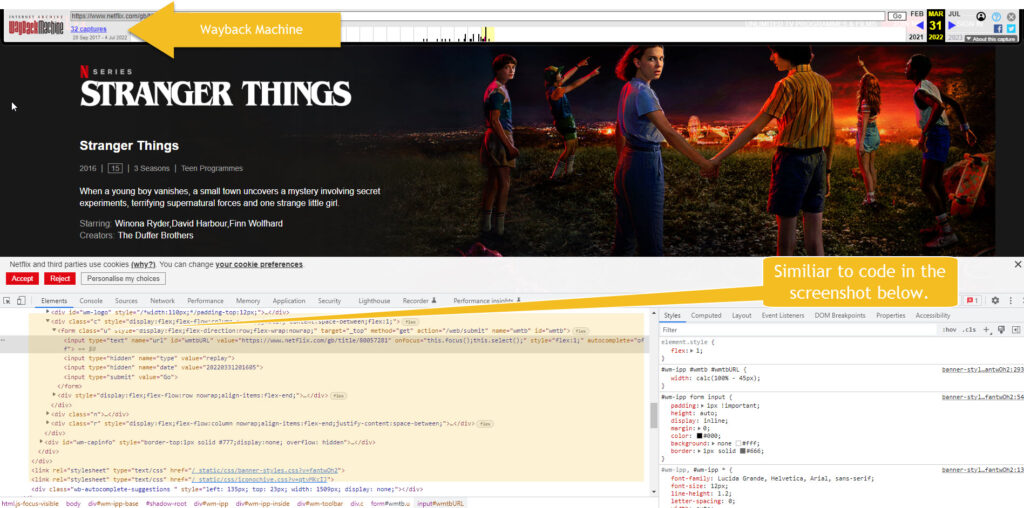Open the Recorder tab

pos(419,301)
